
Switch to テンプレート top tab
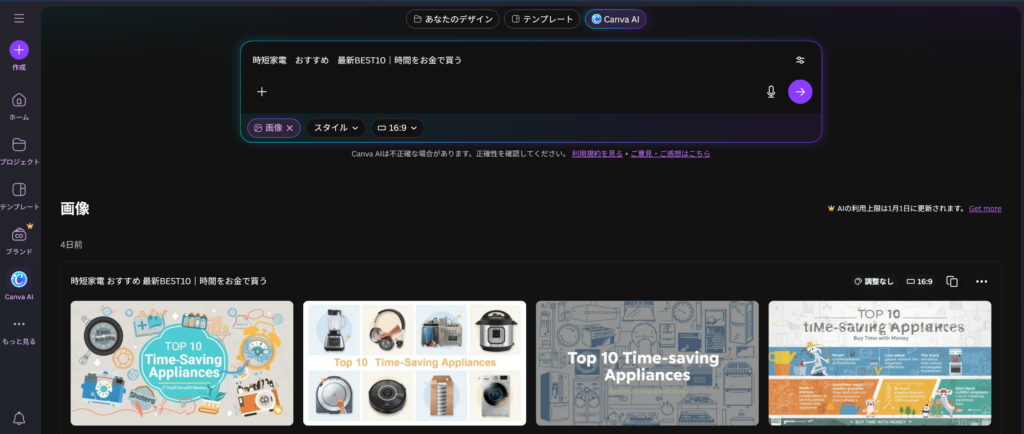tap(542, 19)
